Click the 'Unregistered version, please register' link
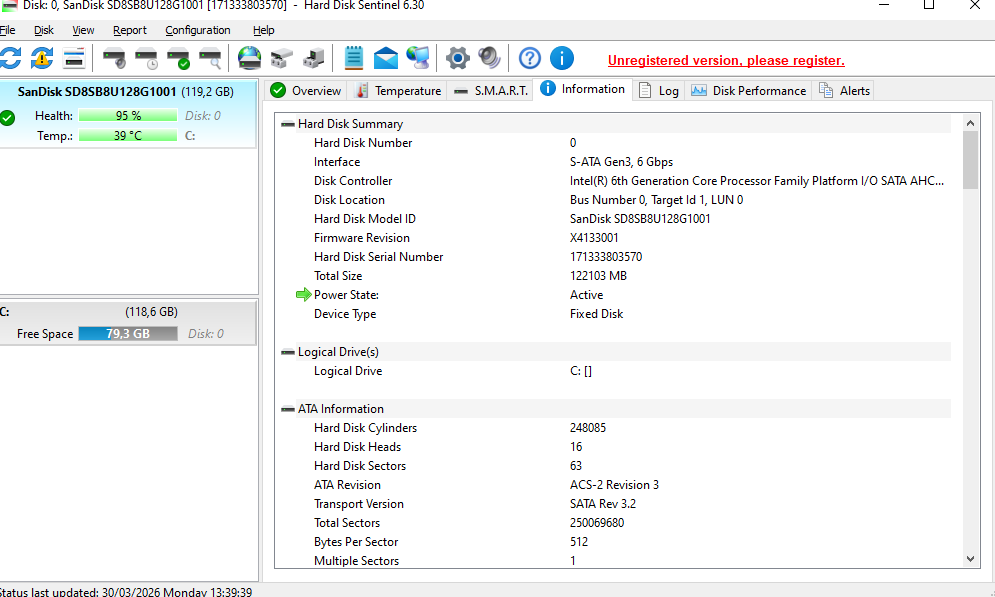Viewport: 995px width, 597px height. [x=726, y=60]
